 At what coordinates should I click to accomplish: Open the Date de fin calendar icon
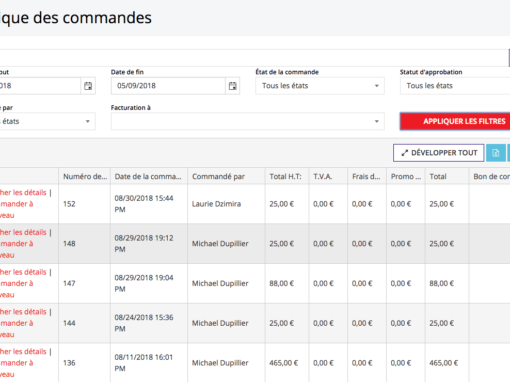click(233, 86)
